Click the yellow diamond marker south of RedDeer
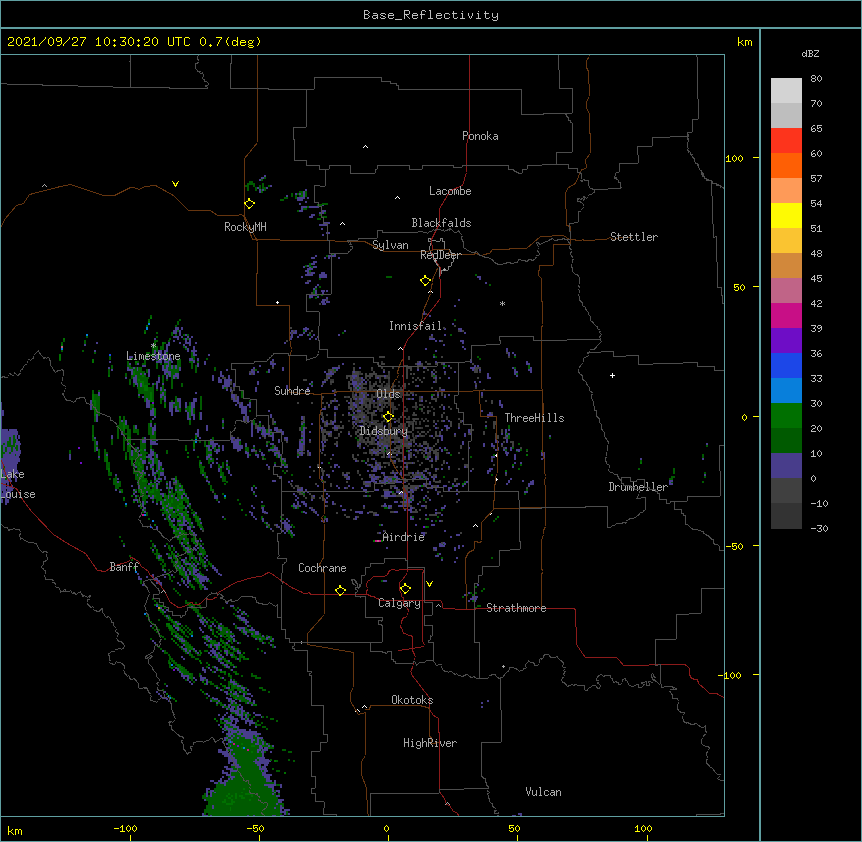Image resolution: width=862 pixels, height=842 pixels. coord(425,281)
